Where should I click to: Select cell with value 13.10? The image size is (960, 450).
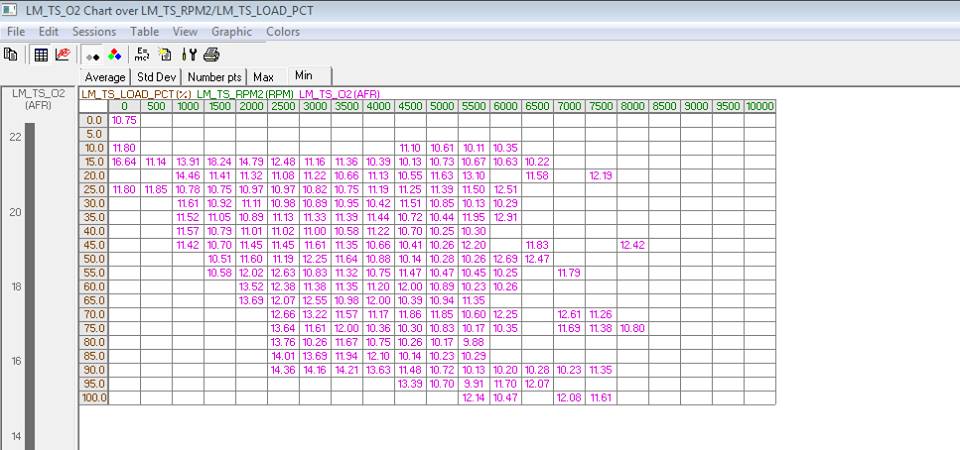tap(474, 176)
